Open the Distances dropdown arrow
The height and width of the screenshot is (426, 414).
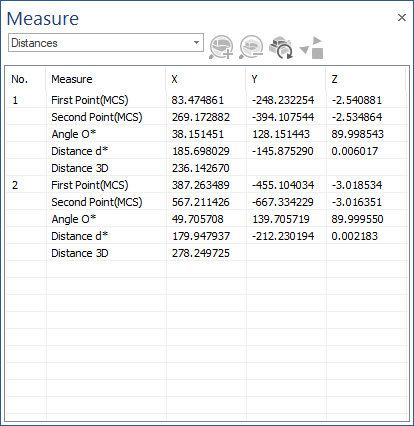196,43
